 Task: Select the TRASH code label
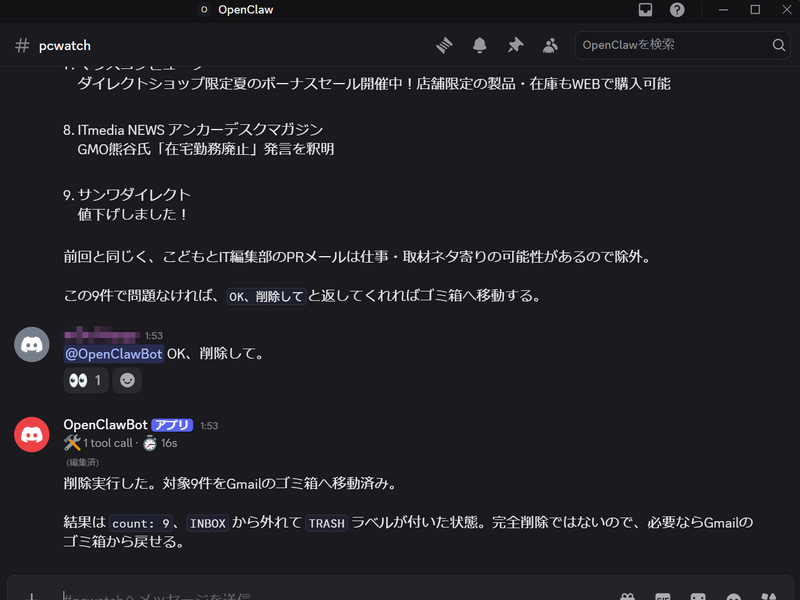pyautogui.click(x=327, y=523)
